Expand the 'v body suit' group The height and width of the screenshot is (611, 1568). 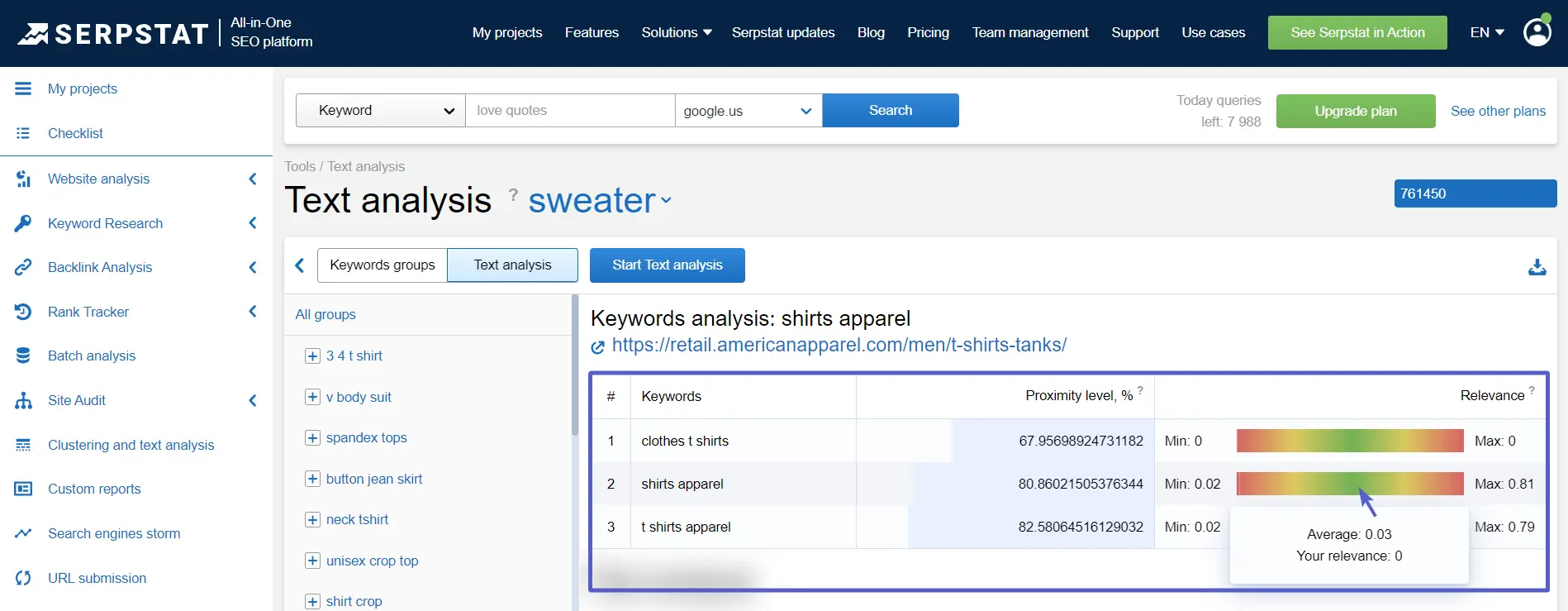click(x=312, y=397)
